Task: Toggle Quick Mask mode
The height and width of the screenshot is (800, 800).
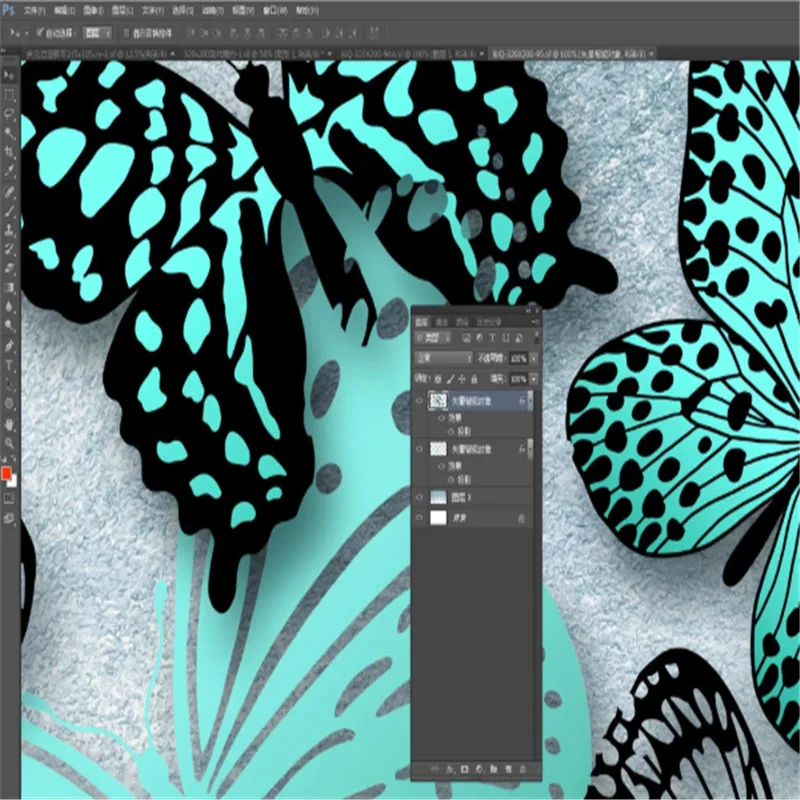Action: 9,498
